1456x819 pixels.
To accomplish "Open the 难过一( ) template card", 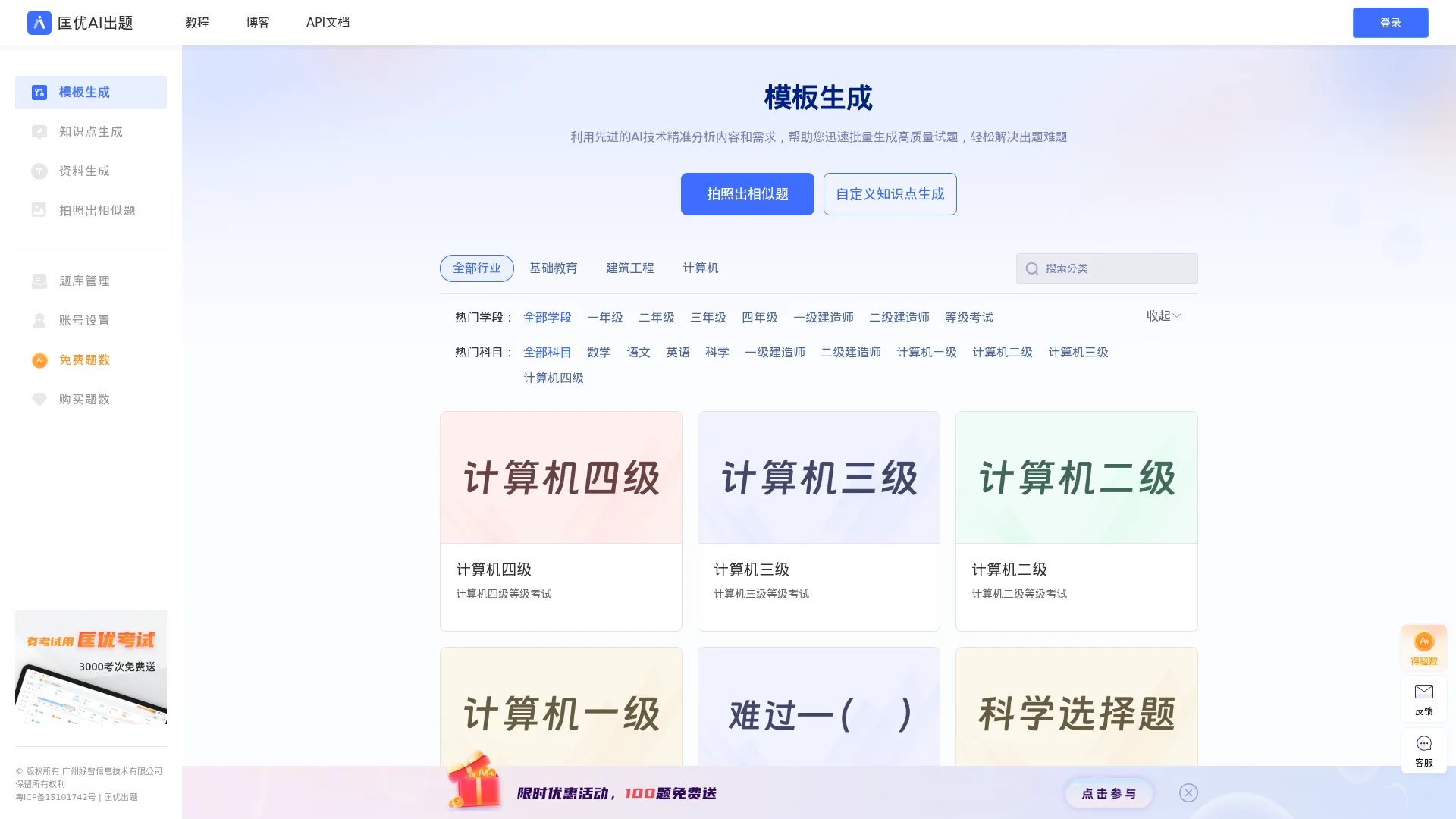I will (x=819, y=707).
